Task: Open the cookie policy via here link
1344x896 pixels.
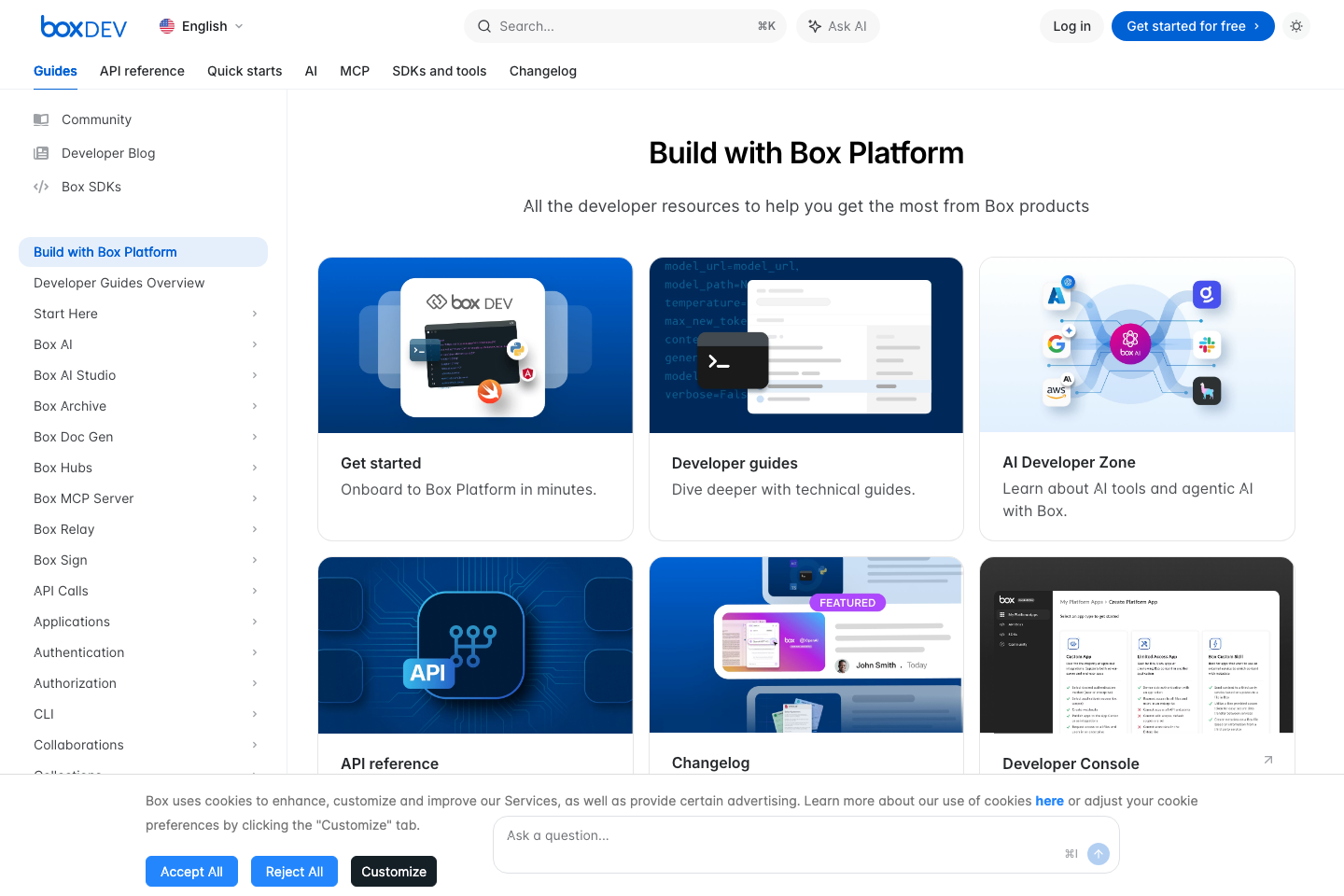Action: tap(1049, 801)
